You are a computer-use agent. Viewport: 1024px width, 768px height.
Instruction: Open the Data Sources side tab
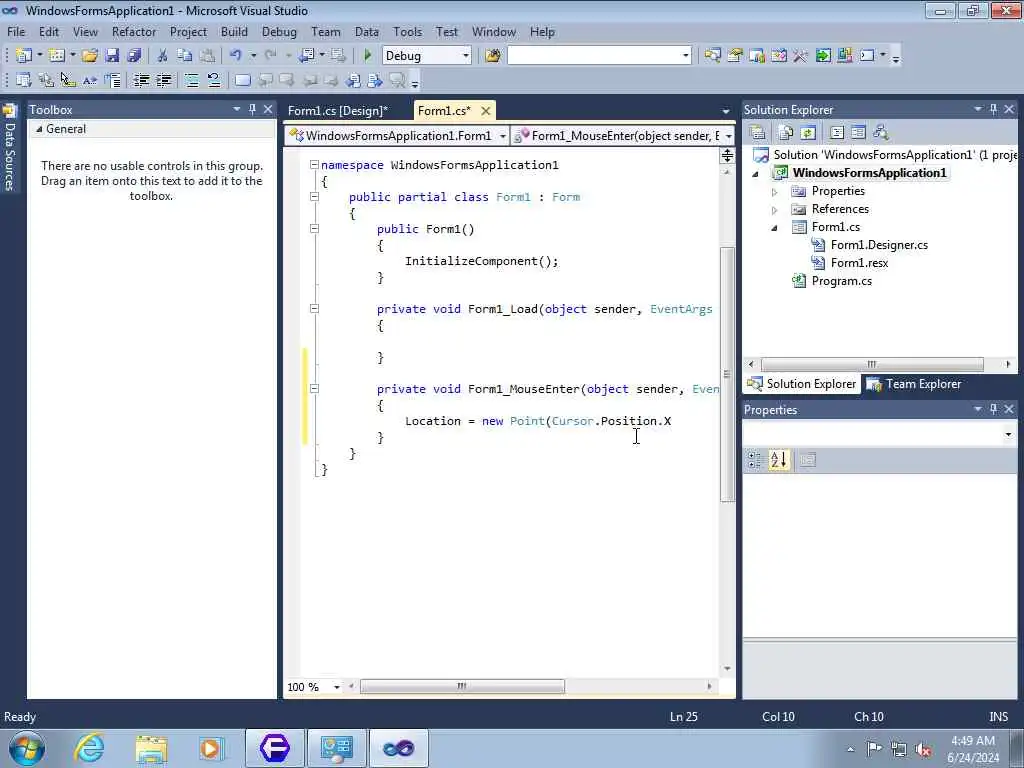10,149
